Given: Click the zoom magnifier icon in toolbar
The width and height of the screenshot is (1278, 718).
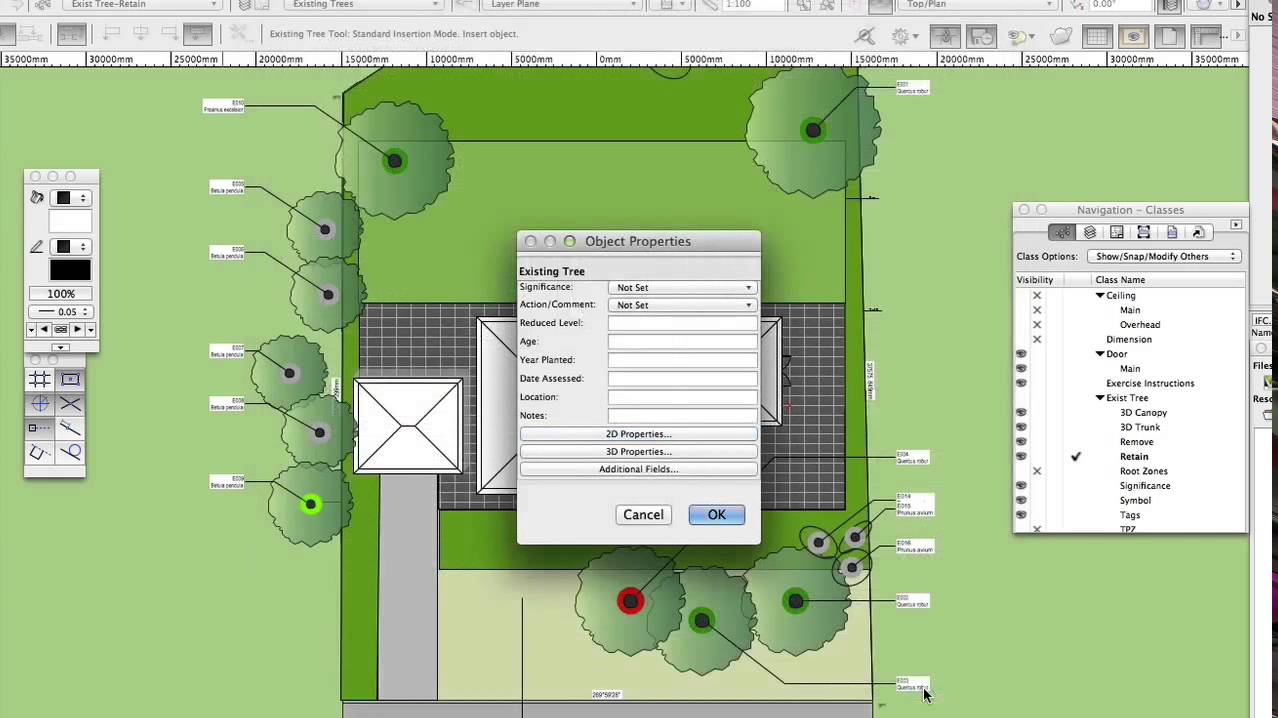Looking at the screenshot, I should 867,37.
